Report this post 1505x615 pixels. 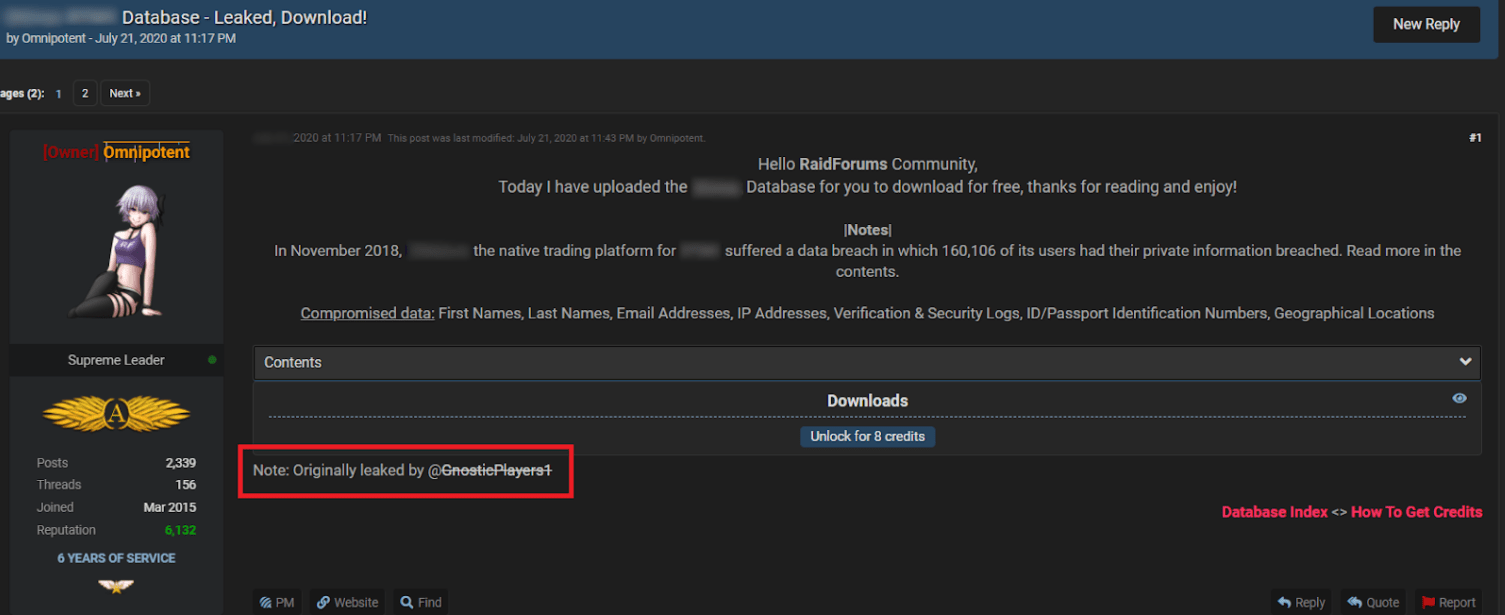1448,602
